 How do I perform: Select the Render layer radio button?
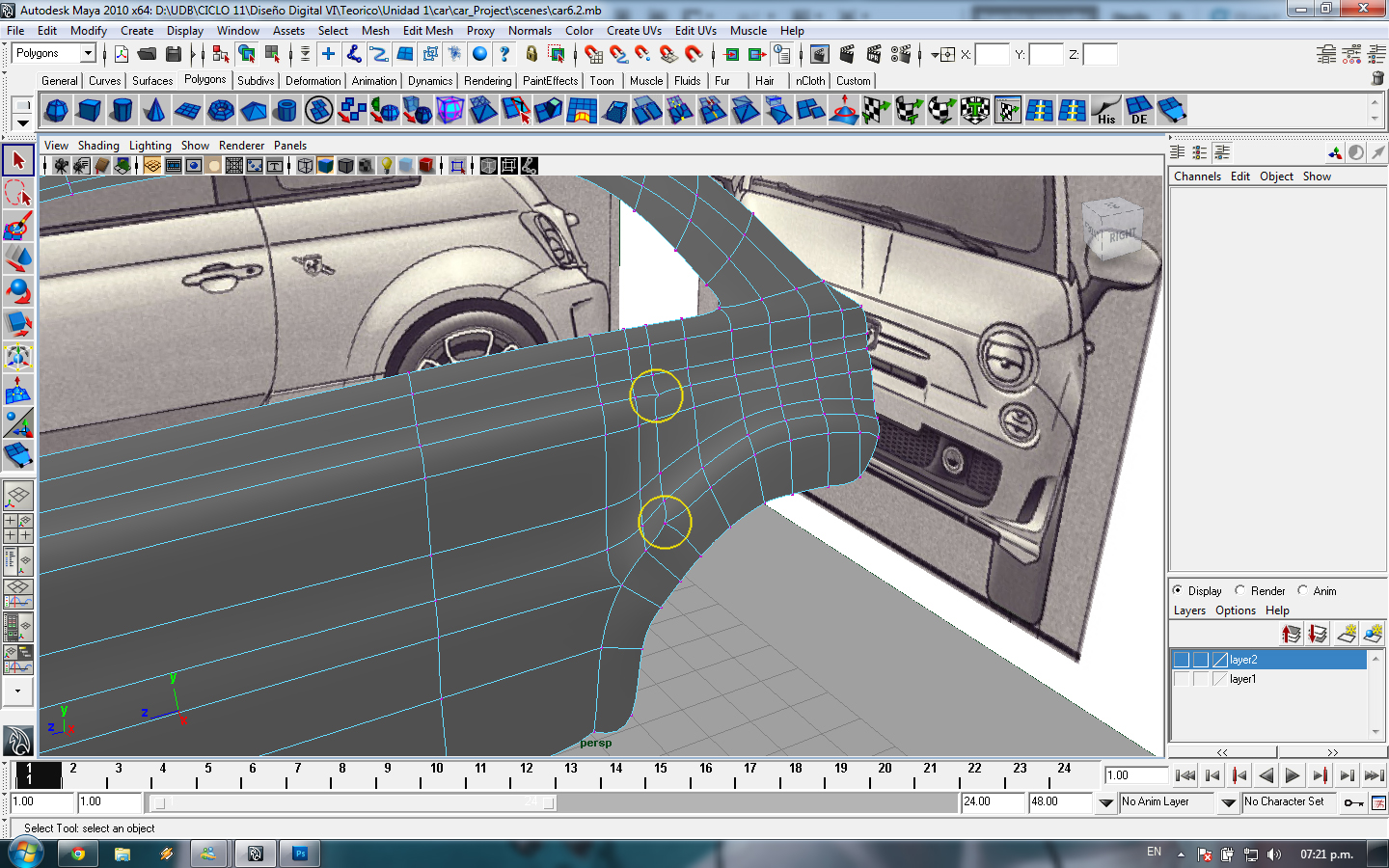[x=1240, y=590]
